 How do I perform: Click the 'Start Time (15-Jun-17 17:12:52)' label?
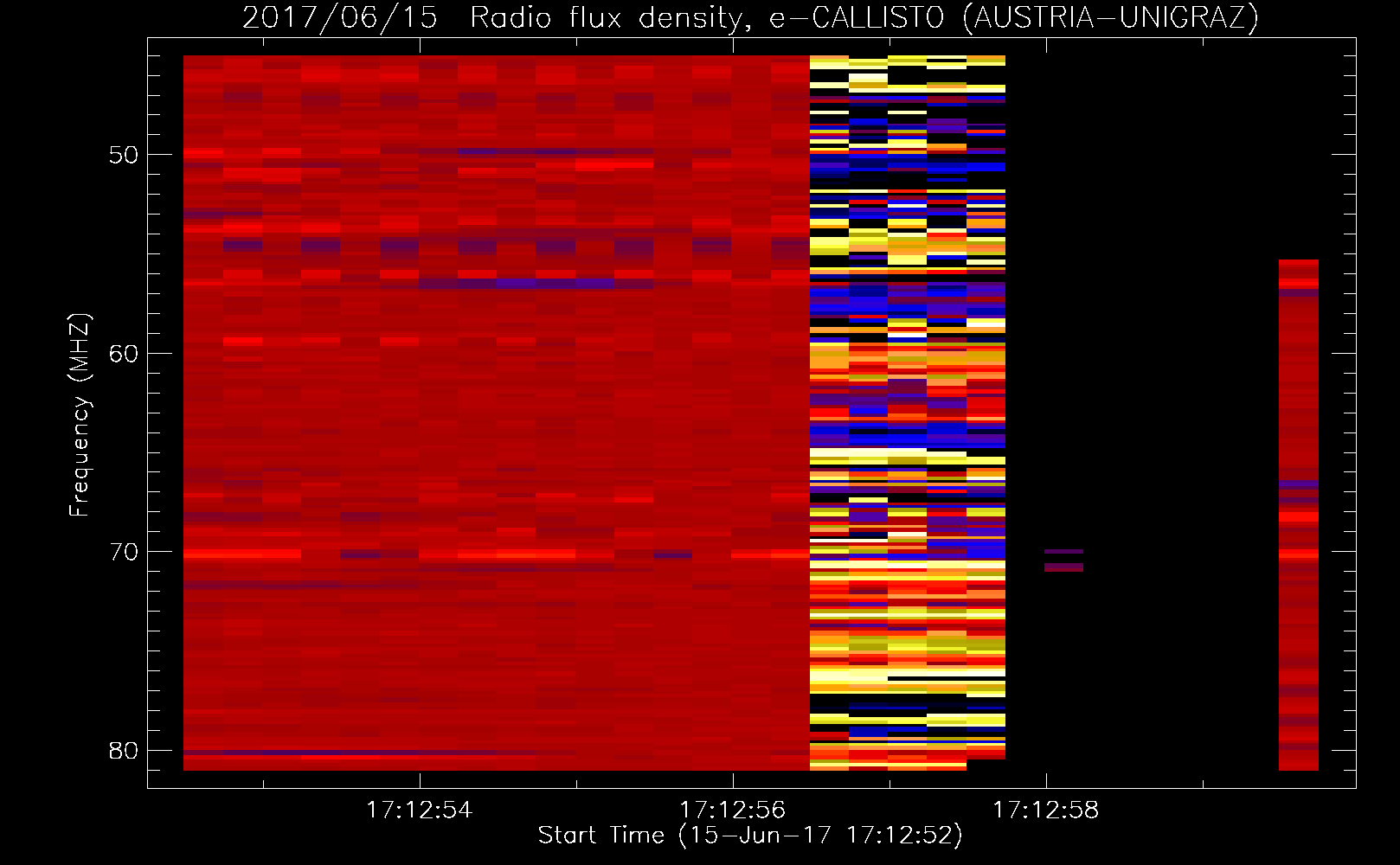tap(750, 836)
